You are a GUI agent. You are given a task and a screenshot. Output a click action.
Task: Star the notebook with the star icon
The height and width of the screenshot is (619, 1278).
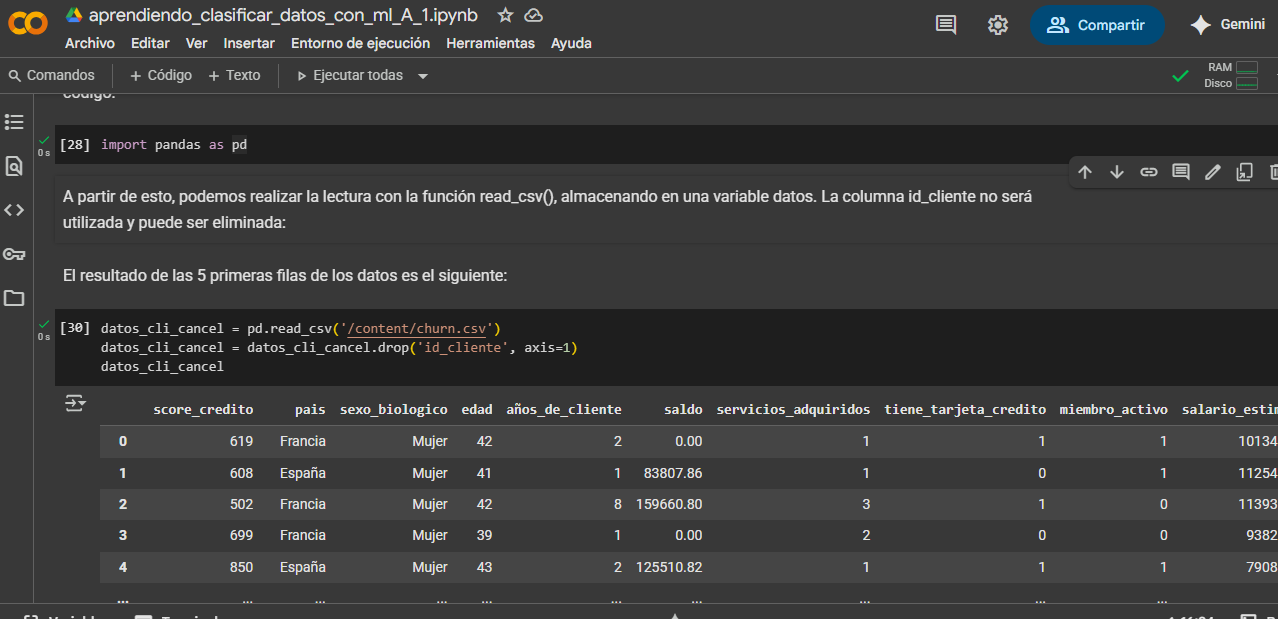pyautogui.click(x=506, y=15)
